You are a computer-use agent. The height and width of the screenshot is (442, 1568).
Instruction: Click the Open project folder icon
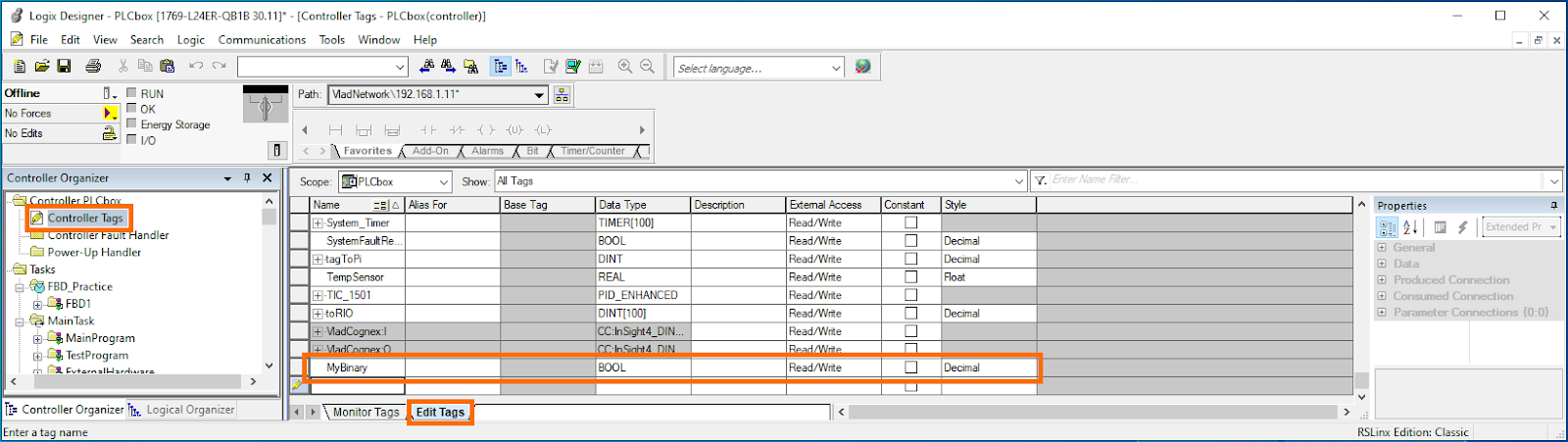pyautogui.click(x=42, y=67)
